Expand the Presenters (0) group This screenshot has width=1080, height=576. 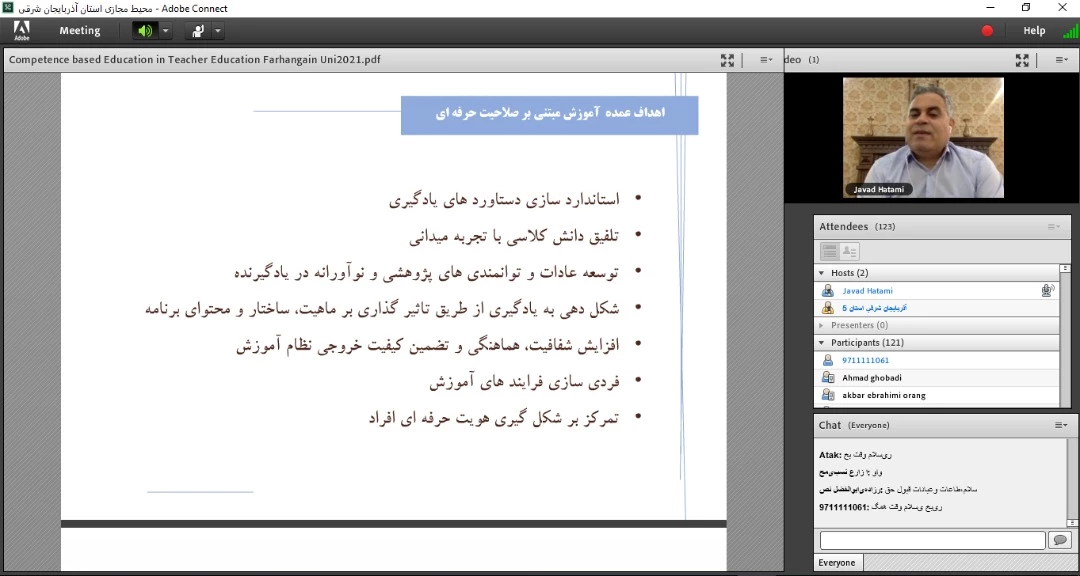tap(822, 325)
